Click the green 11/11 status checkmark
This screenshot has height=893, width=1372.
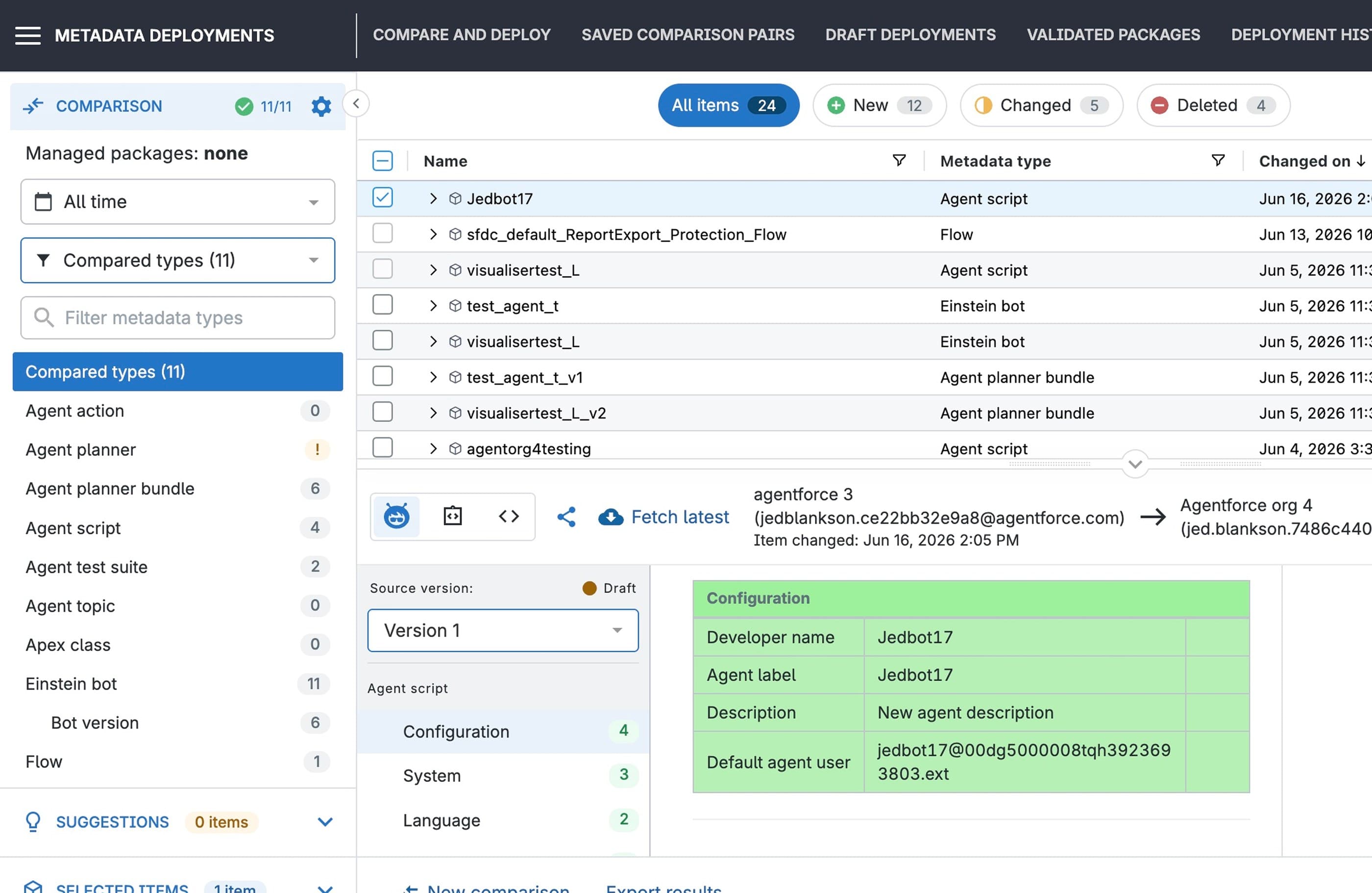pos(244,106)
